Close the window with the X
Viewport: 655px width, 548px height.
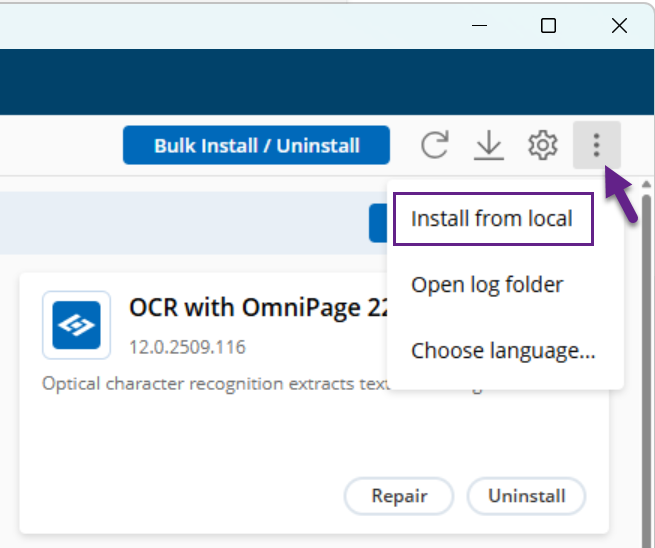620,26
